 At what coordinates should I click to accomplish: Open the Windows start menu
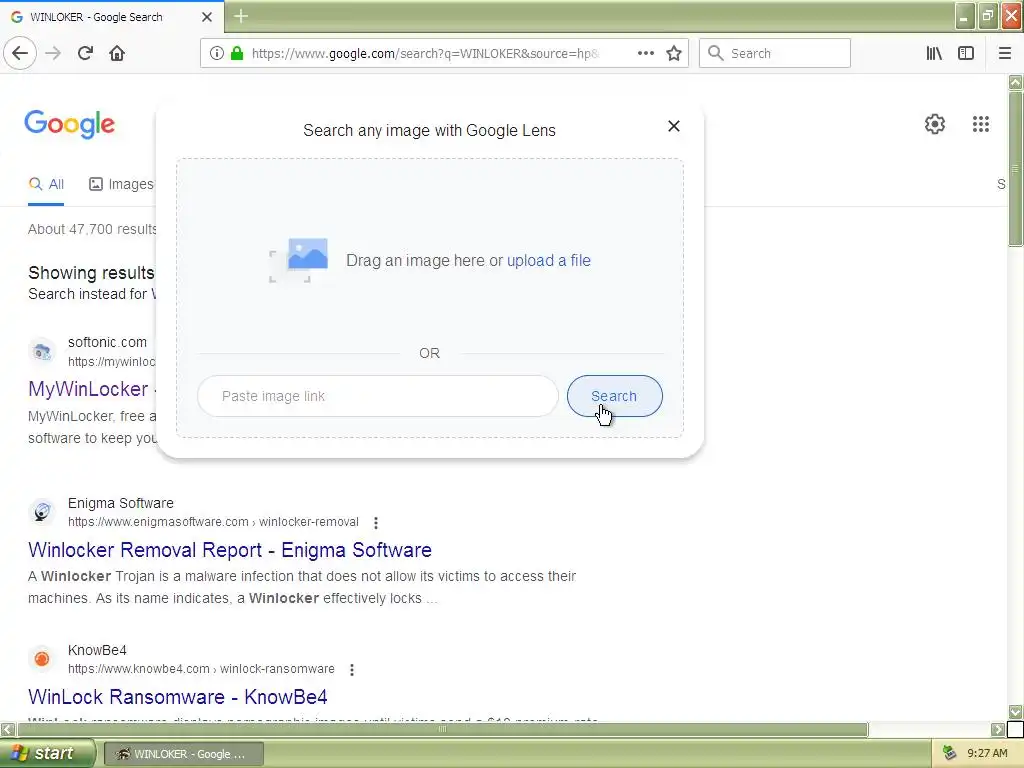pos(47,754)
